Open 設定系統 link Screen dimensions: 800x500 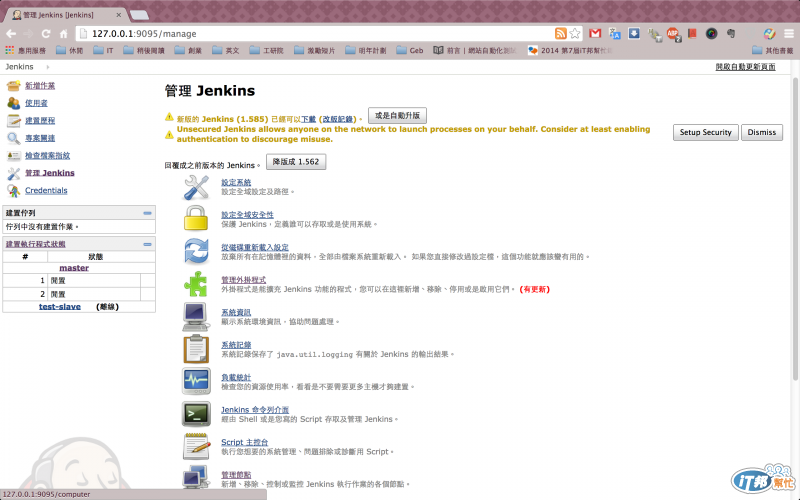pos(236,182)
